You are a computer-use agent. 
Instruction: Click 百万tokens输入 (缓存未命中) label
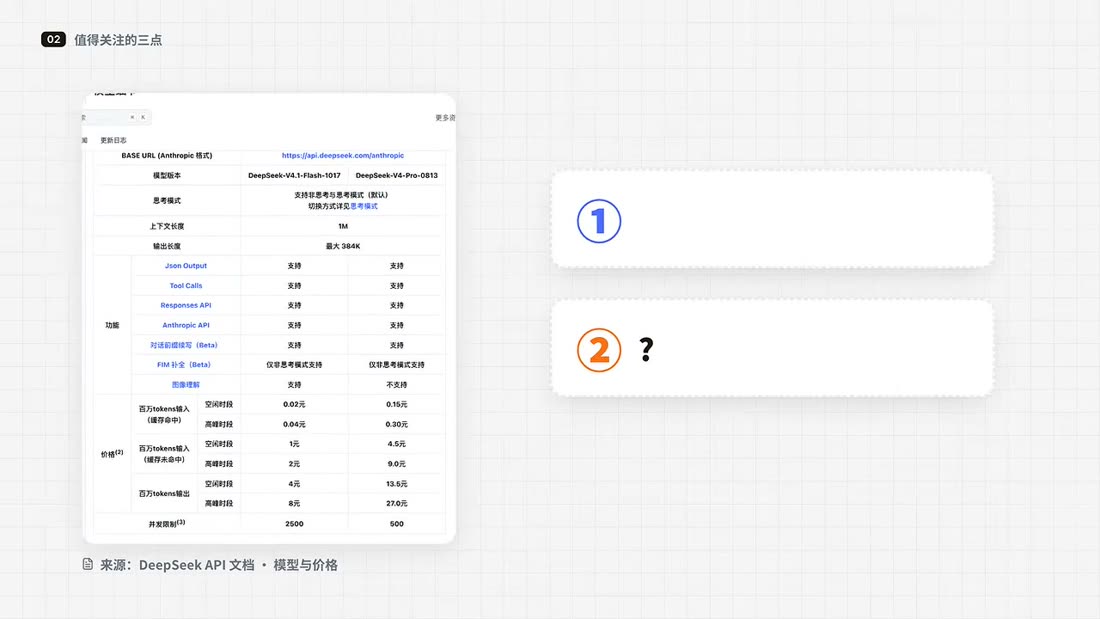164,454
